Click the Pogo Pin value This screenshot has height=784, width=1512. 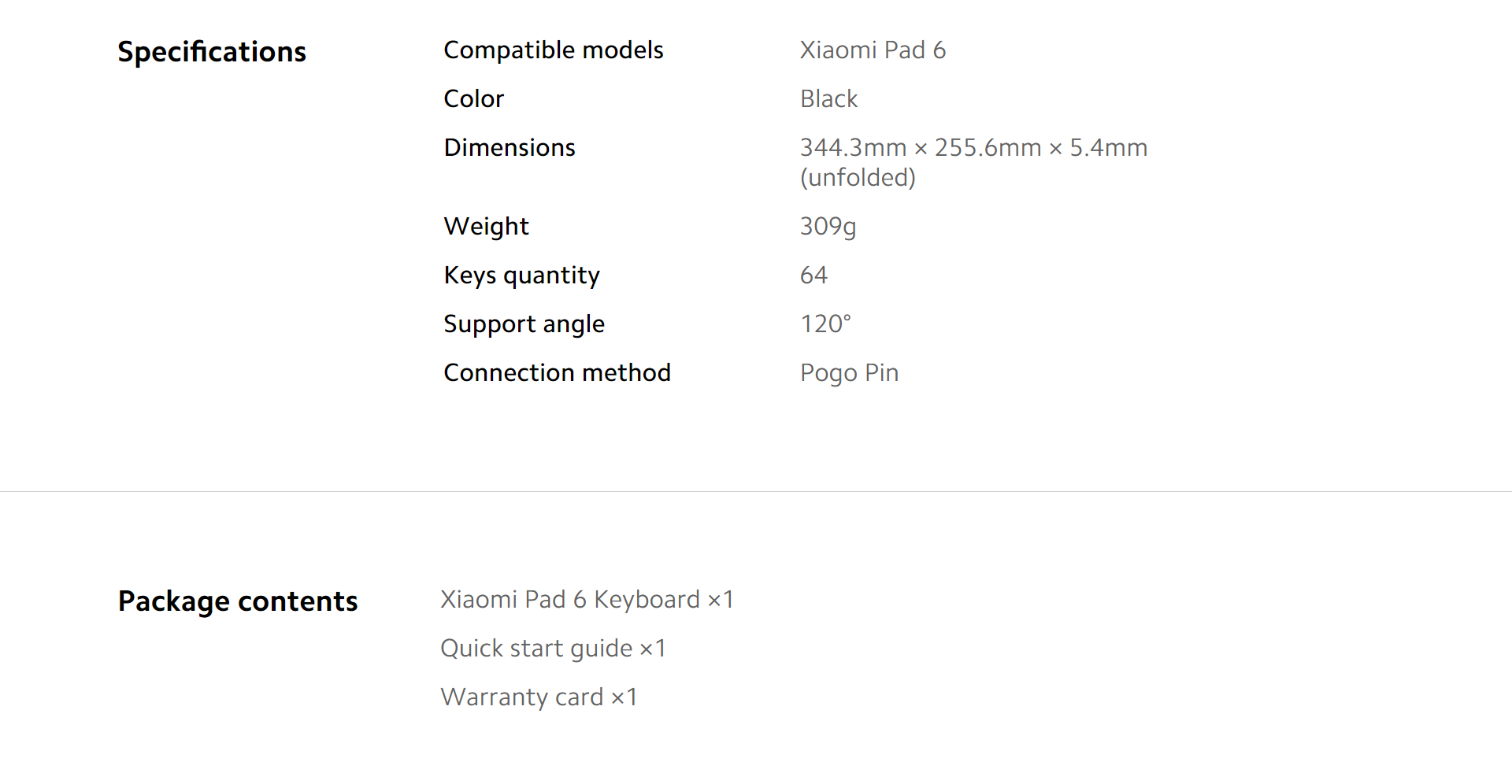tap(849, 373)
